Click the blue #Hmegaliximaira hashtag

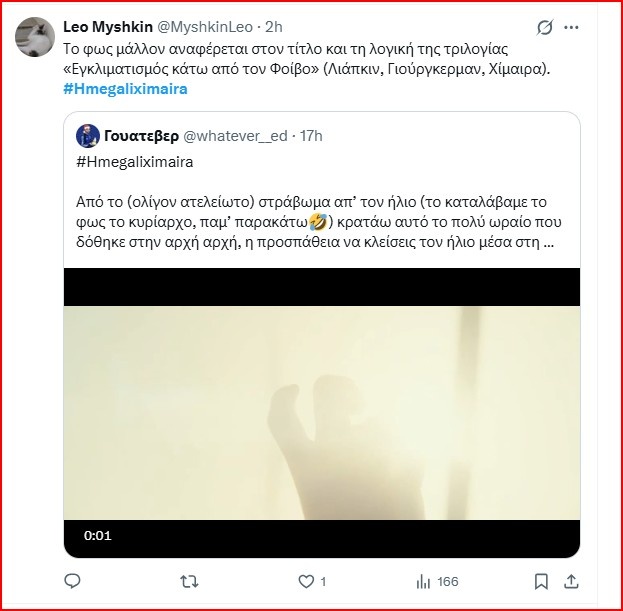click(x=125, y=89)
